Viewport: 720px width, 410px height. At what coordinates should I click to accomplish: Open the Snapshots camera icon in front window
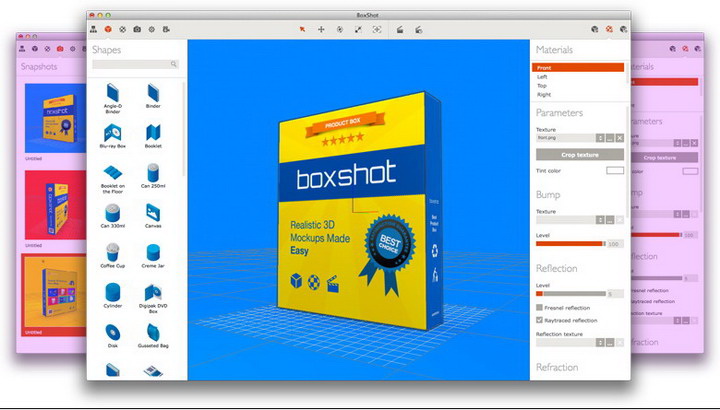(x=137, y=29)
